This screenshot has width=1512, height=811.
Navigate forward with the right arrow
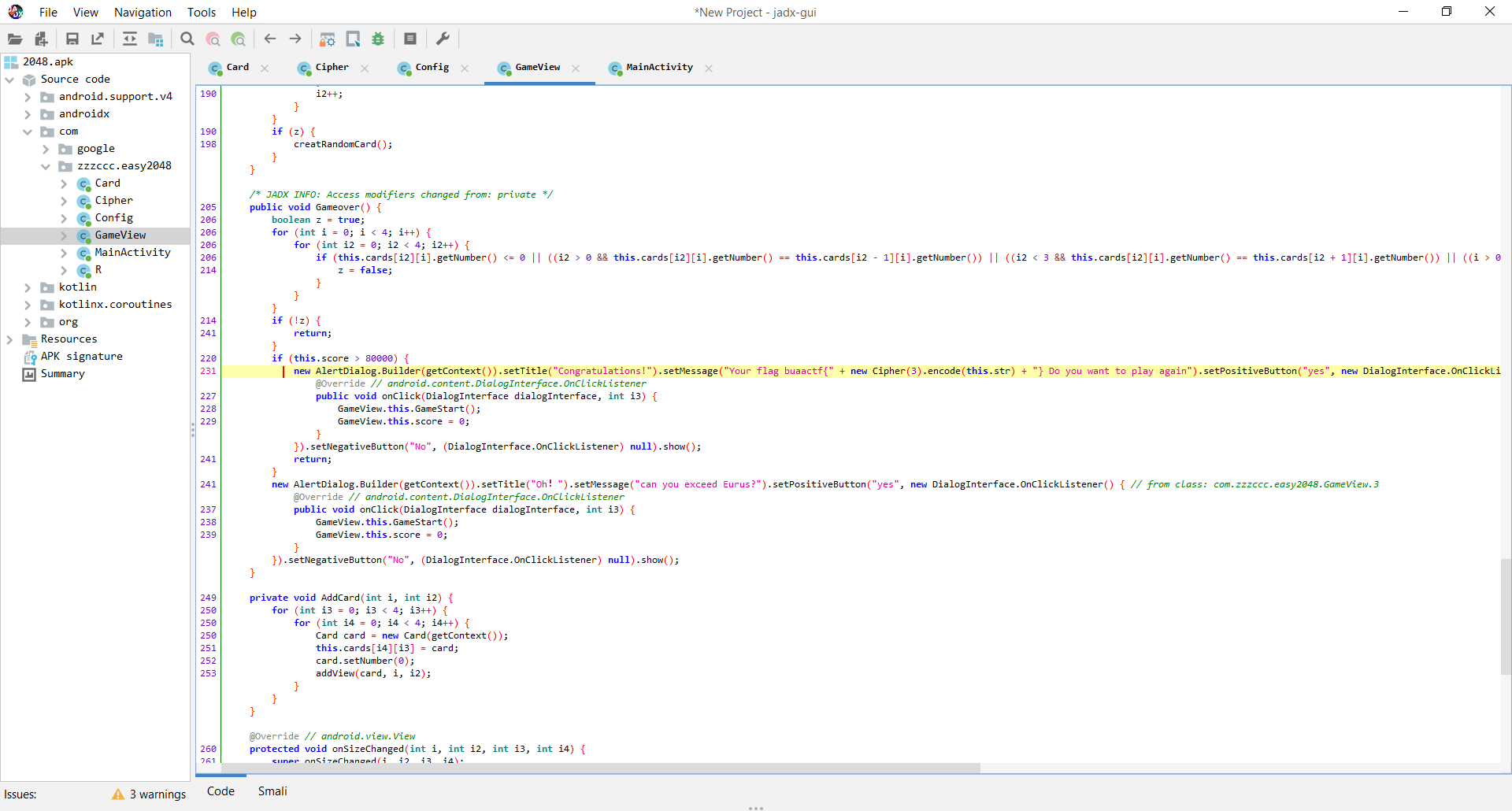(x=295, y=39)
